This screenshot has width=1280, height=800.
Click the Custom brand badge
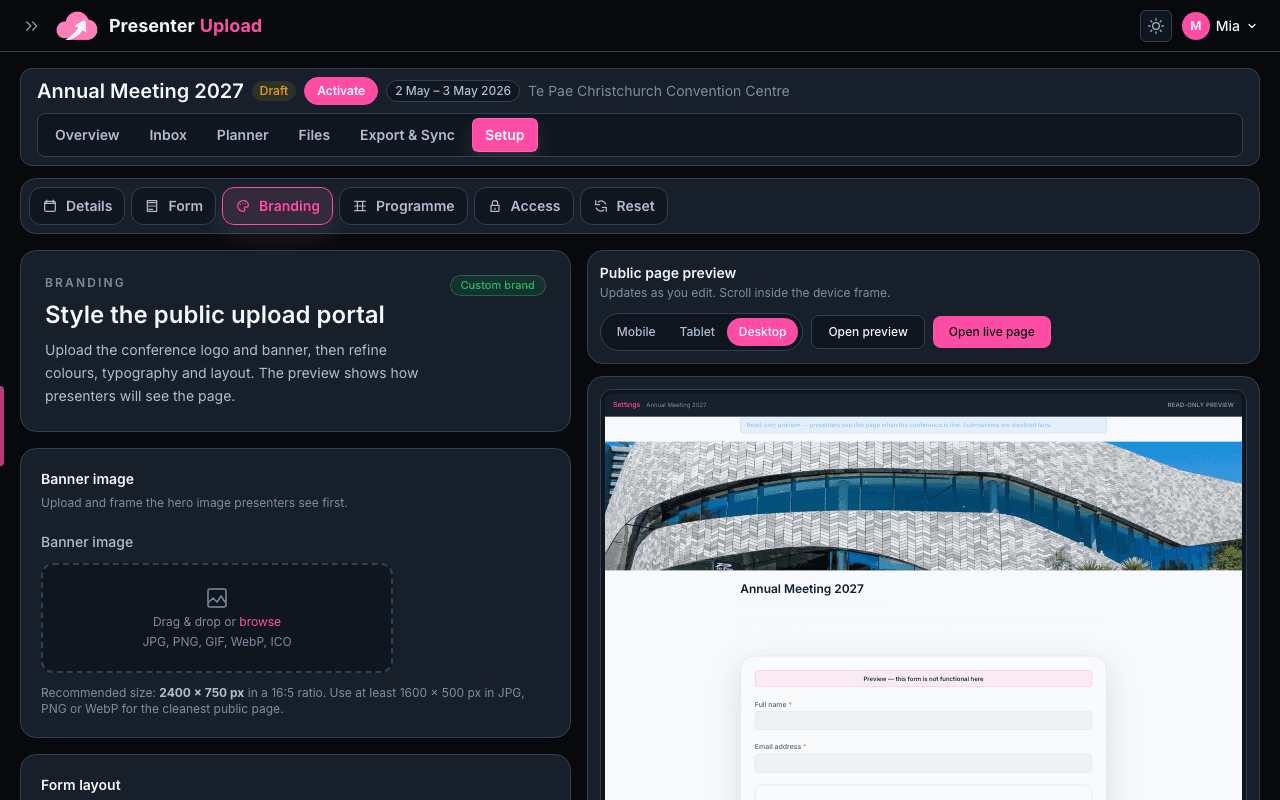coord(498,285)
